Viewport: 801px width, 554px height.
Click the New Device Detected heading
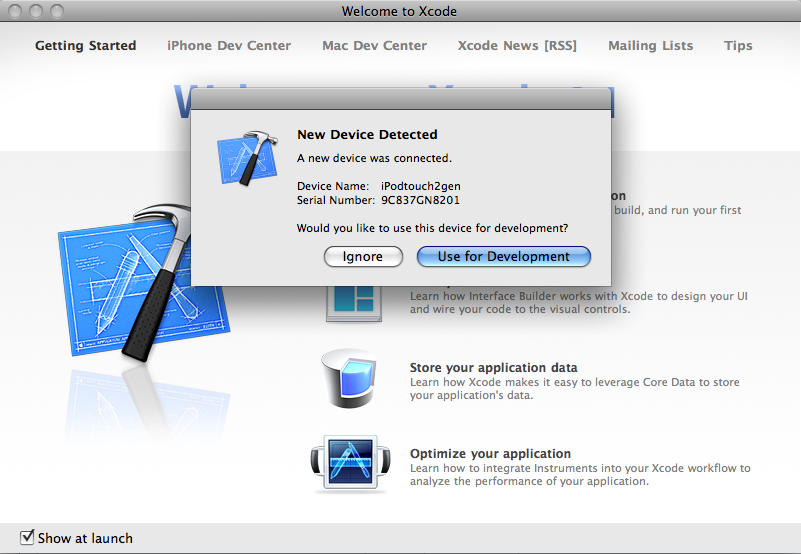[x=367, y=134]
